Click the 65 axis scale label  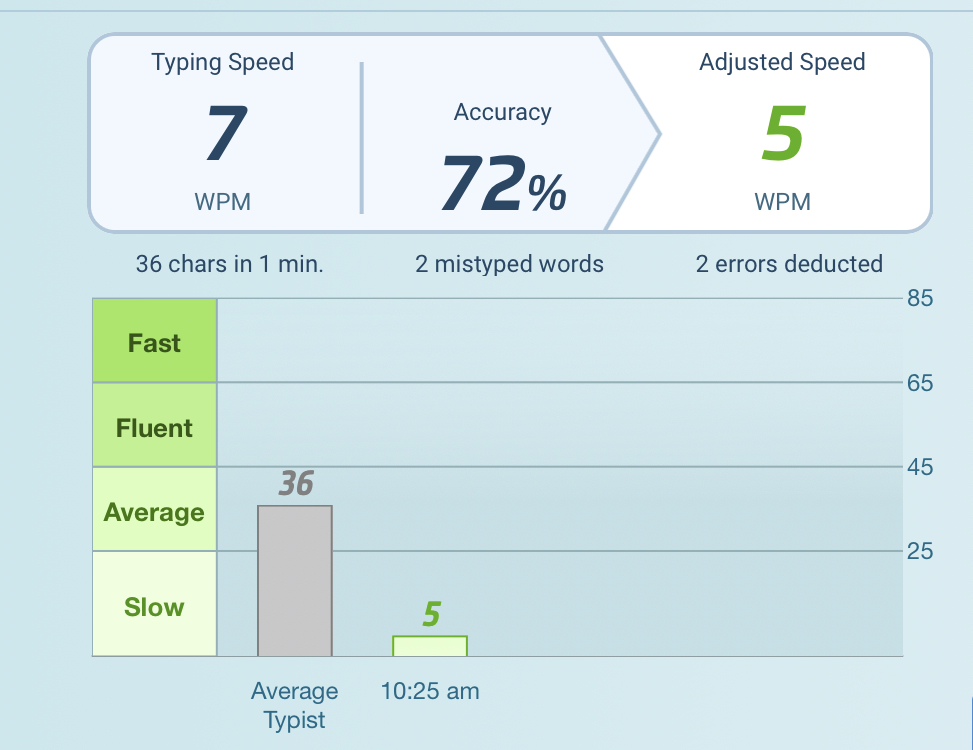pyautogui.click(x=920, y=383)
